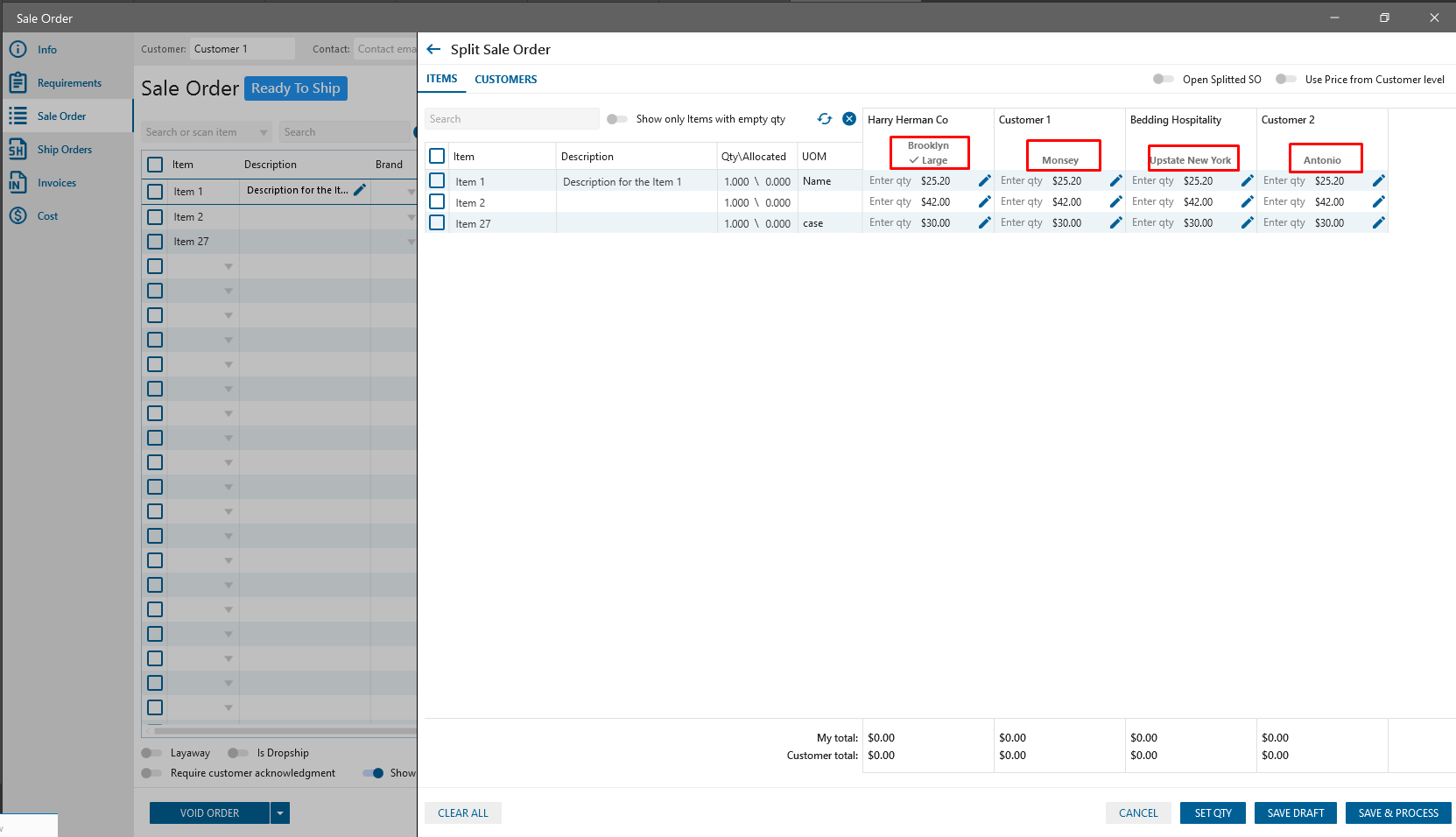Check the Item 1 checkbox in split grid

pyautogui.click(x=437, y=180)
